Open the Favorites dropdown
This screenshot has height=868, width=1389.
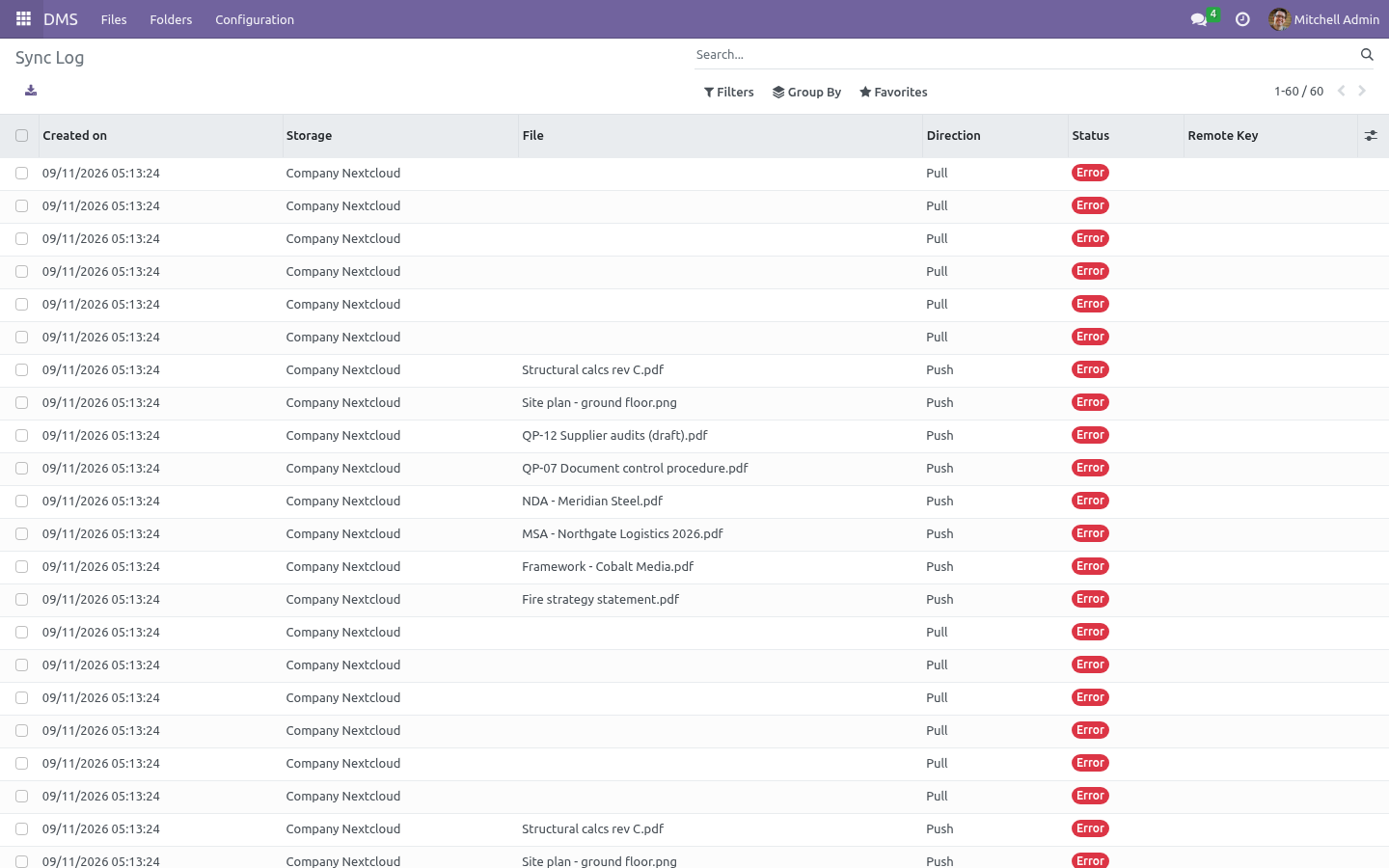point(893,93)
